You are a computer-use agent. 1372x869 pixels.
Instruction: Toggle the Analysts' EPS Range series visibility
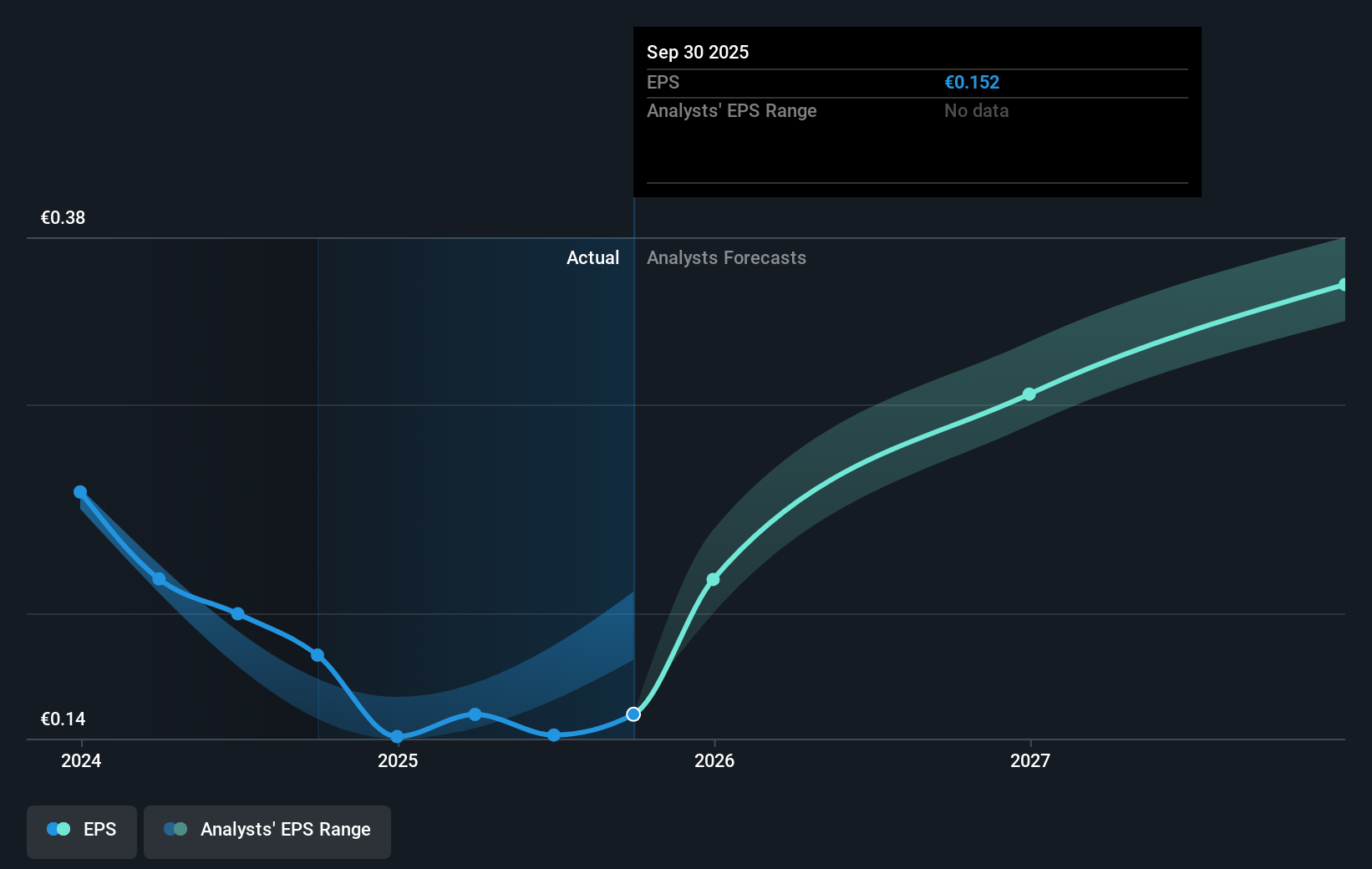click(267, 831)
